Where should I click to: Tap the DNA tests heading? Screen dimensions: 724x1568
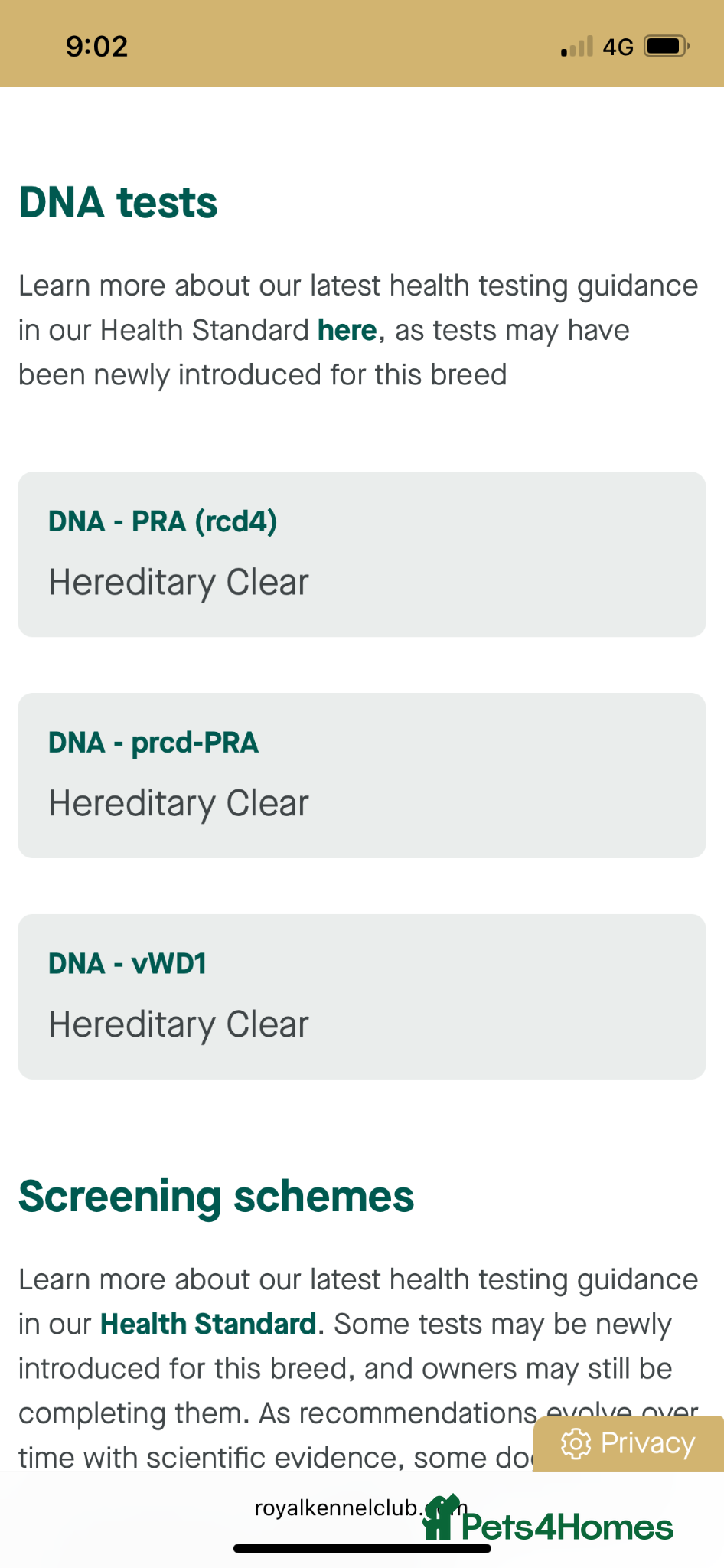coord(119,203)
